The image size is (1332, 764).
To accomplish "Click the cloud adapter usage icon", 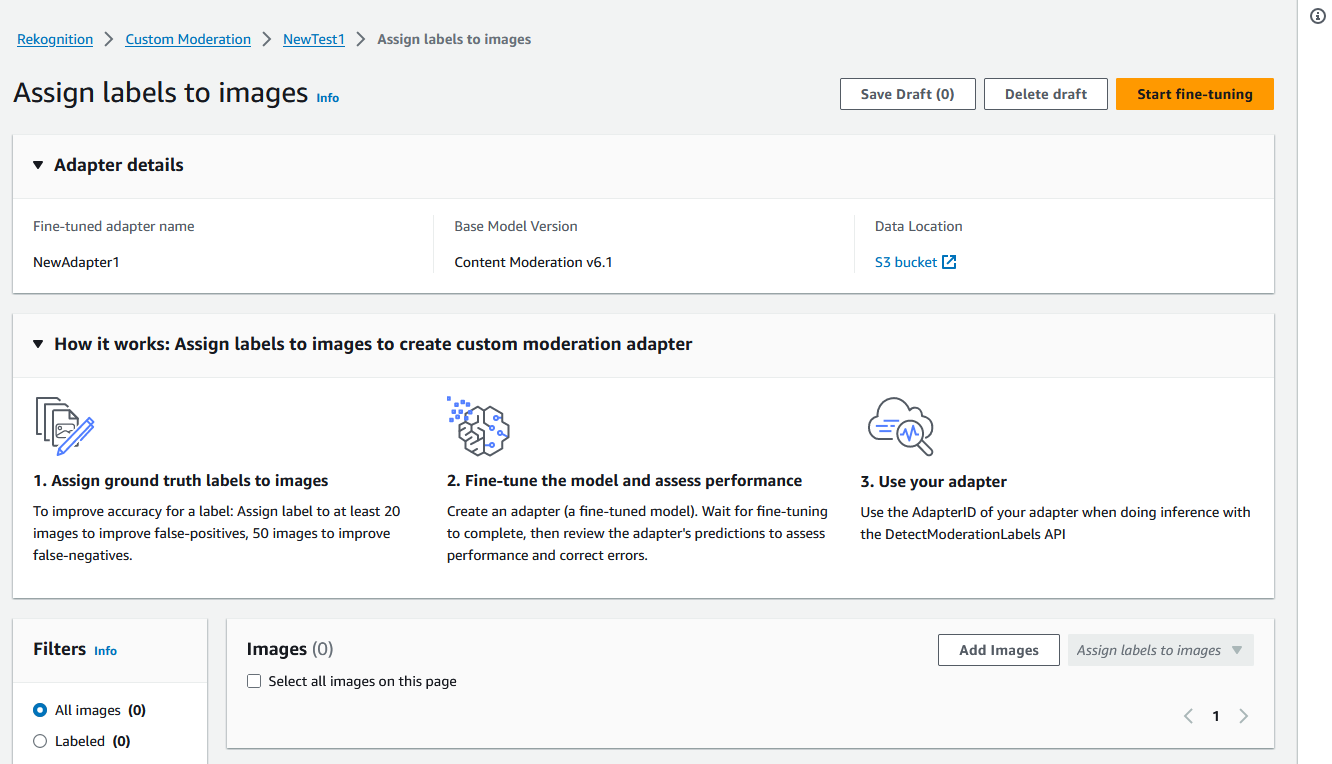I will (901, 426).
